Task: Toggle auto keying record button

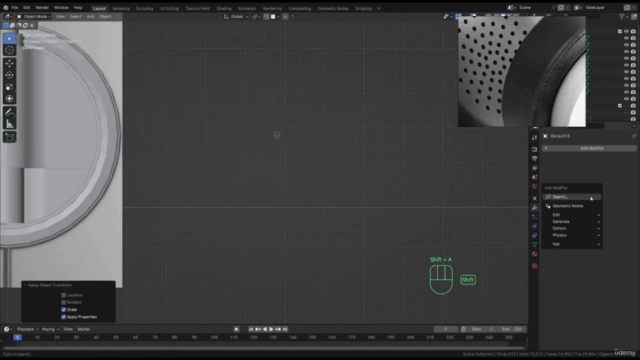Action: point(236,329)
